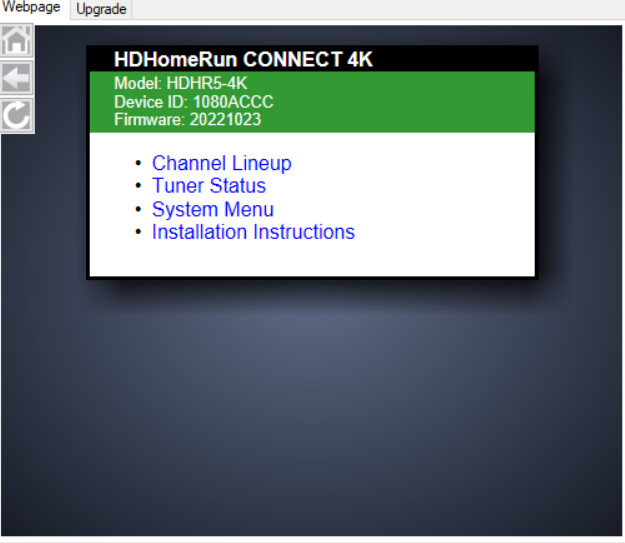Click the Device ID 1080ACCC text
This screenshot has height=543, width=625.
click(193, 102)
